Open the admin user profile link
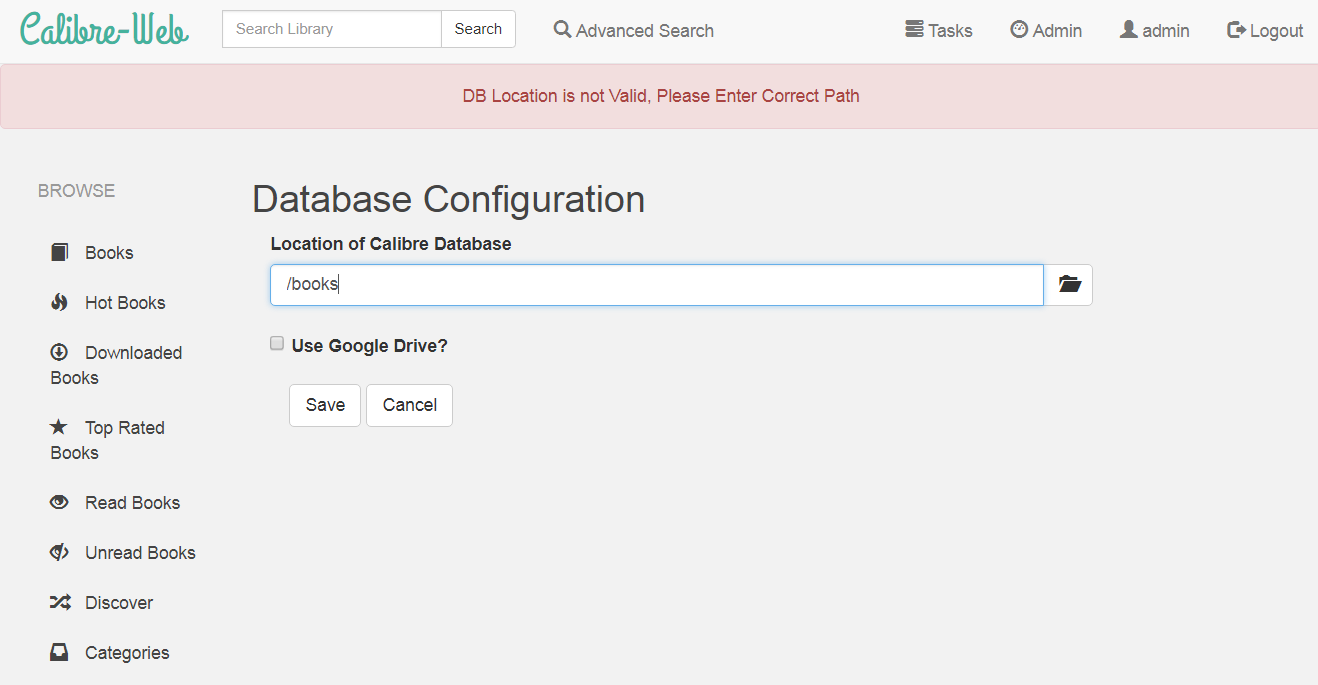Image resolution: width=1318 pixels, height=685 pixels. (1154, 30)
